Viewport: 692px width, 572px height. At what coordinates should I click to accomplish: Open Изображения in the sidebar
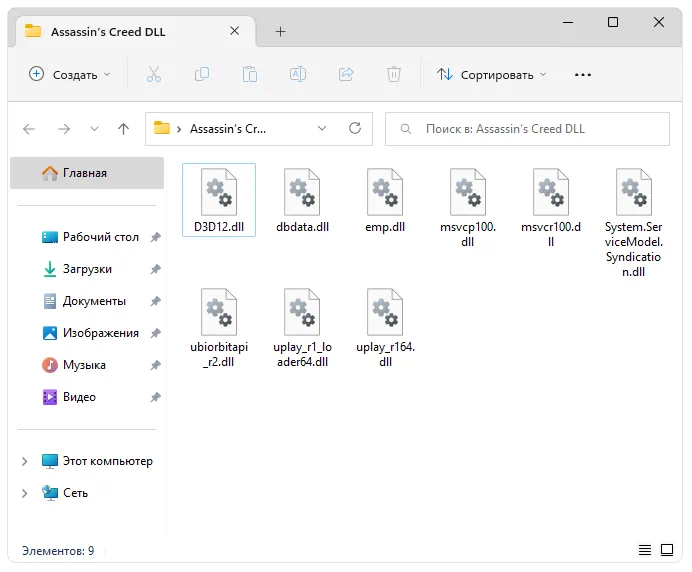point(90,333)
